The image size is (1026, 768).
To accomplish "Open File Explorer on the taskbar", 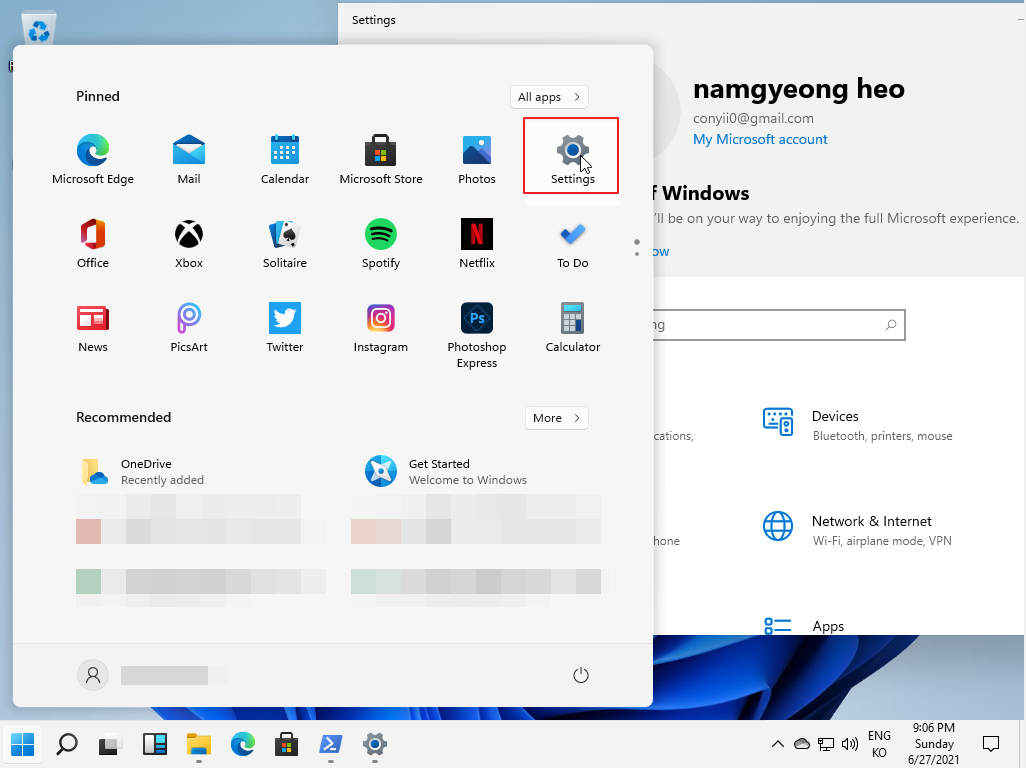I will click(x=198, y=744).
